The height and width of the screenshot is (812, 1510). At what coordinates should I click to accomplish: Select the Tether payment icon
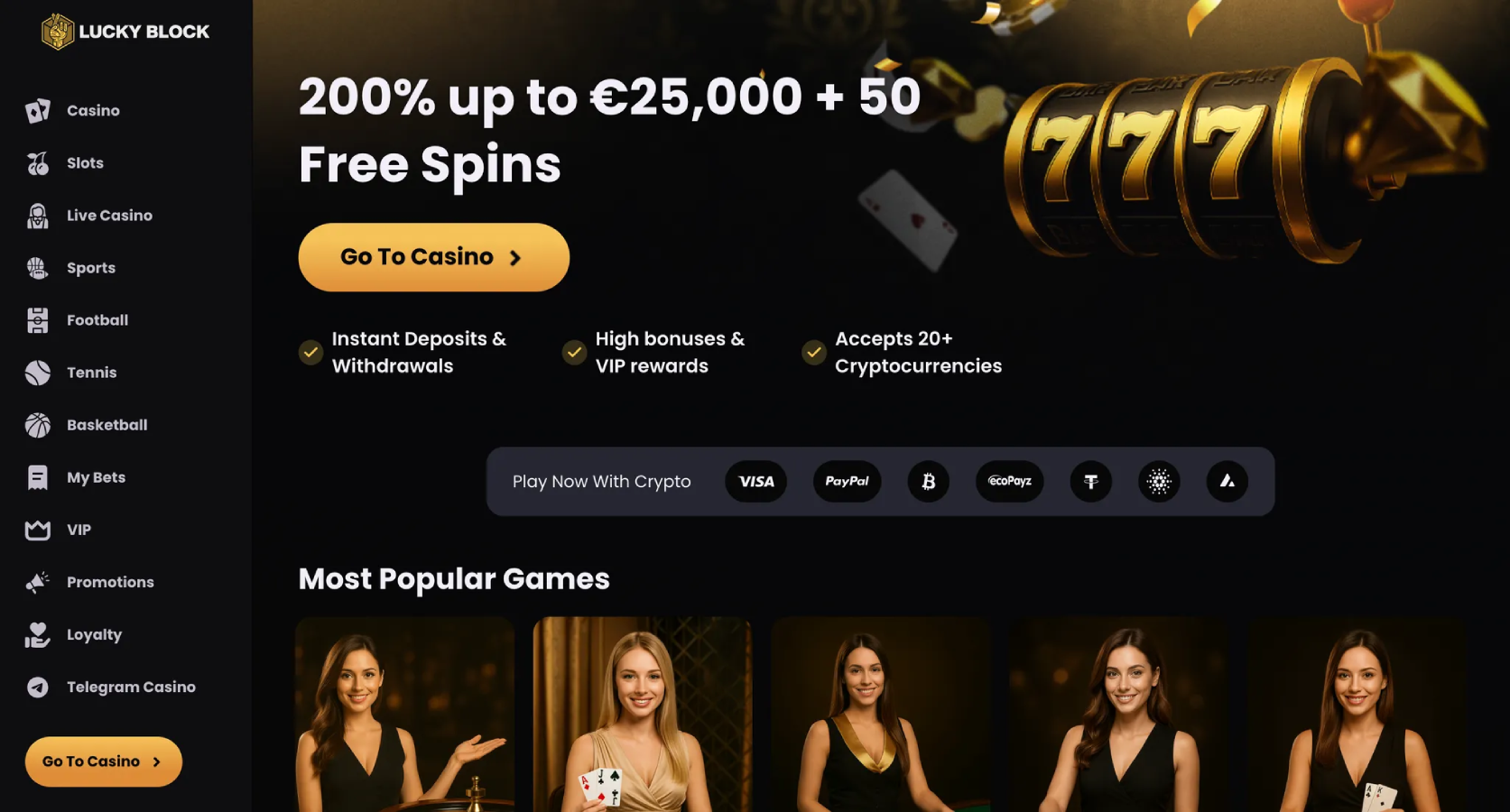coord(1090,482)
